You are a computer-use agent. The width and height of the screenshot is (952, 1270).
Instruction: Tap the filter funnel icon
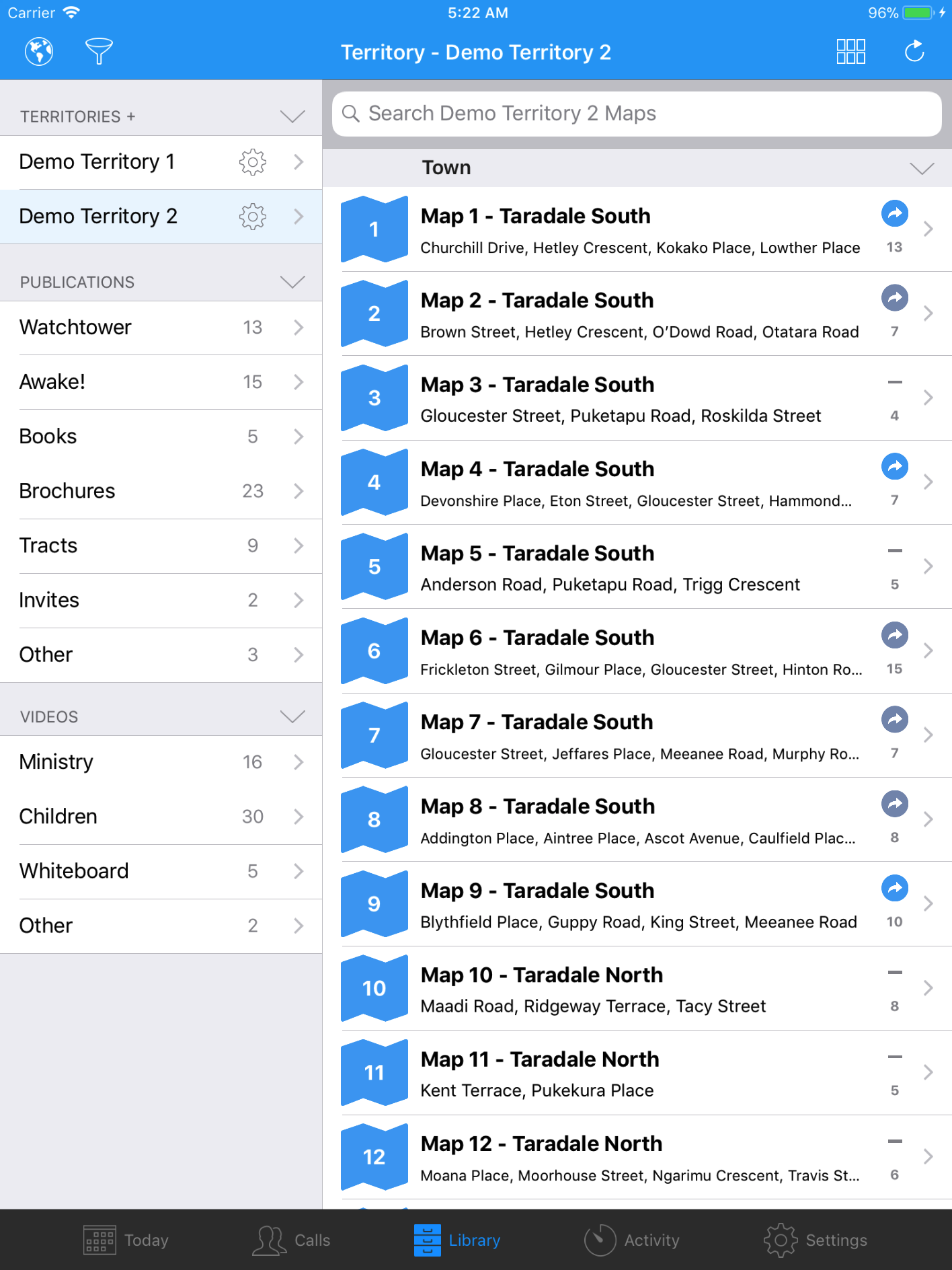coord(99,52)
